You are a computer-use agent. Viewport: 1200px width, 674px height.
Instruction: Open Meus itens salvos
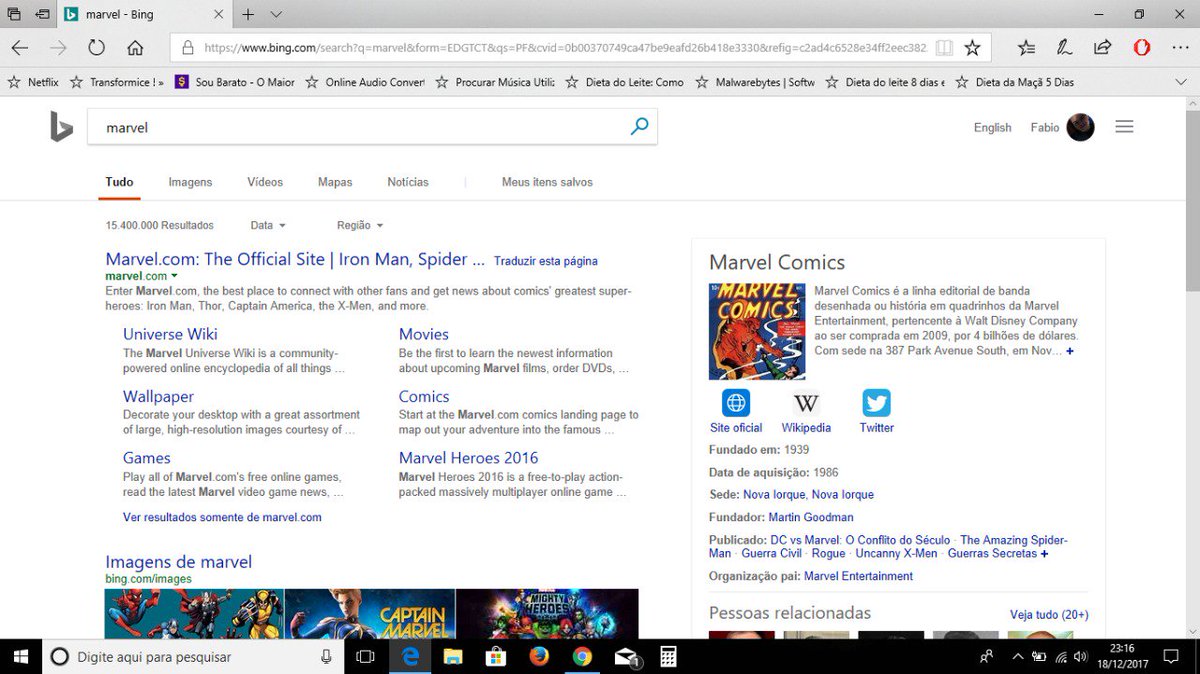point(547,182)
